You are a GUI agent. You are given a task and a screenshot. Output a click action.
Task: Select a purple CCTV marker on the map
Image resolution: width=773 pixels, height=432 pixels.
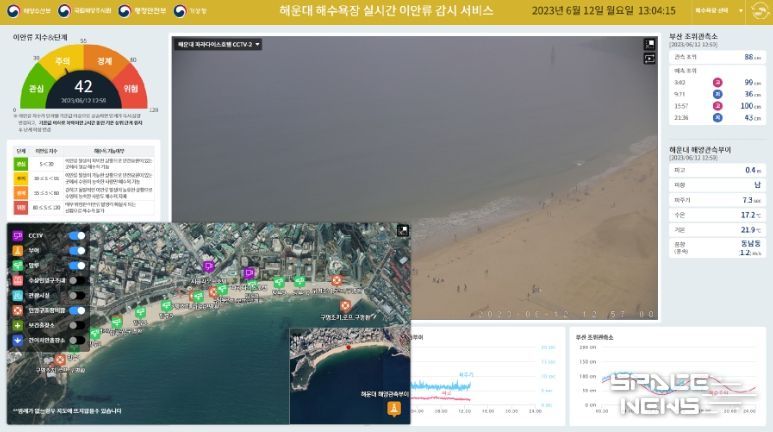pyautogui.click(x=208, y=266)
